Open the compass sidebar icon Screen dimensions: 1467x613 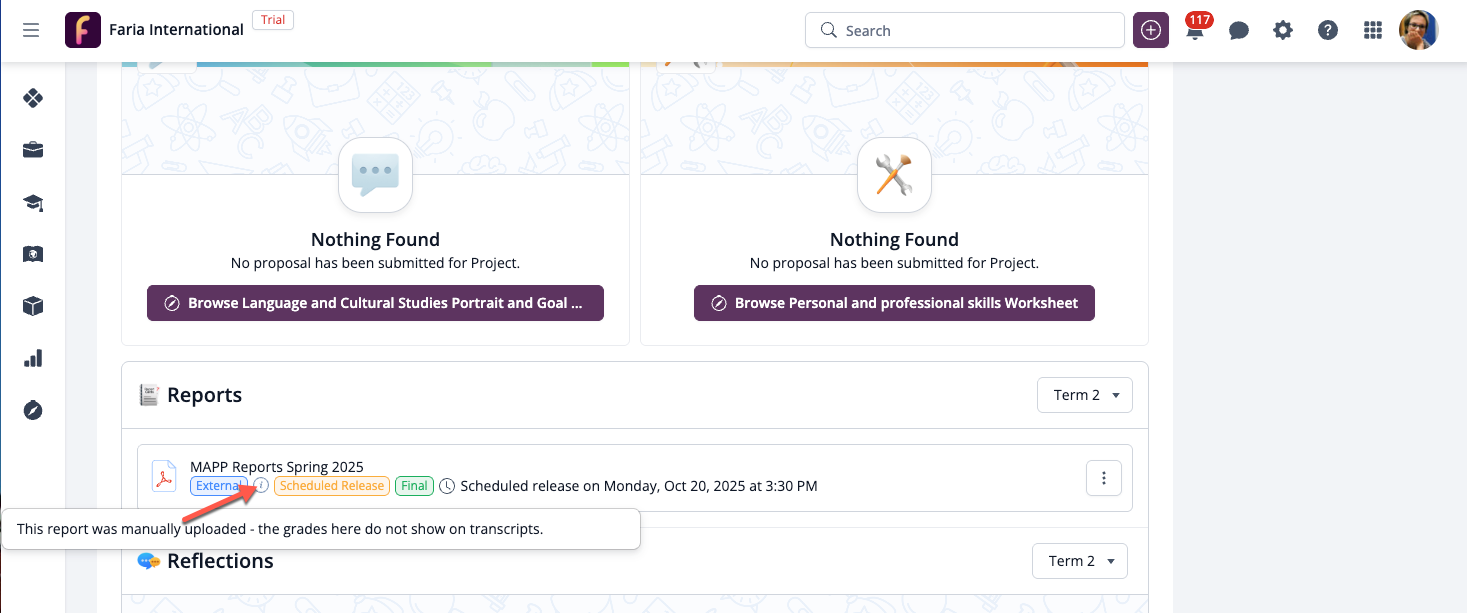pyautogui.click(x=33, y=410)
